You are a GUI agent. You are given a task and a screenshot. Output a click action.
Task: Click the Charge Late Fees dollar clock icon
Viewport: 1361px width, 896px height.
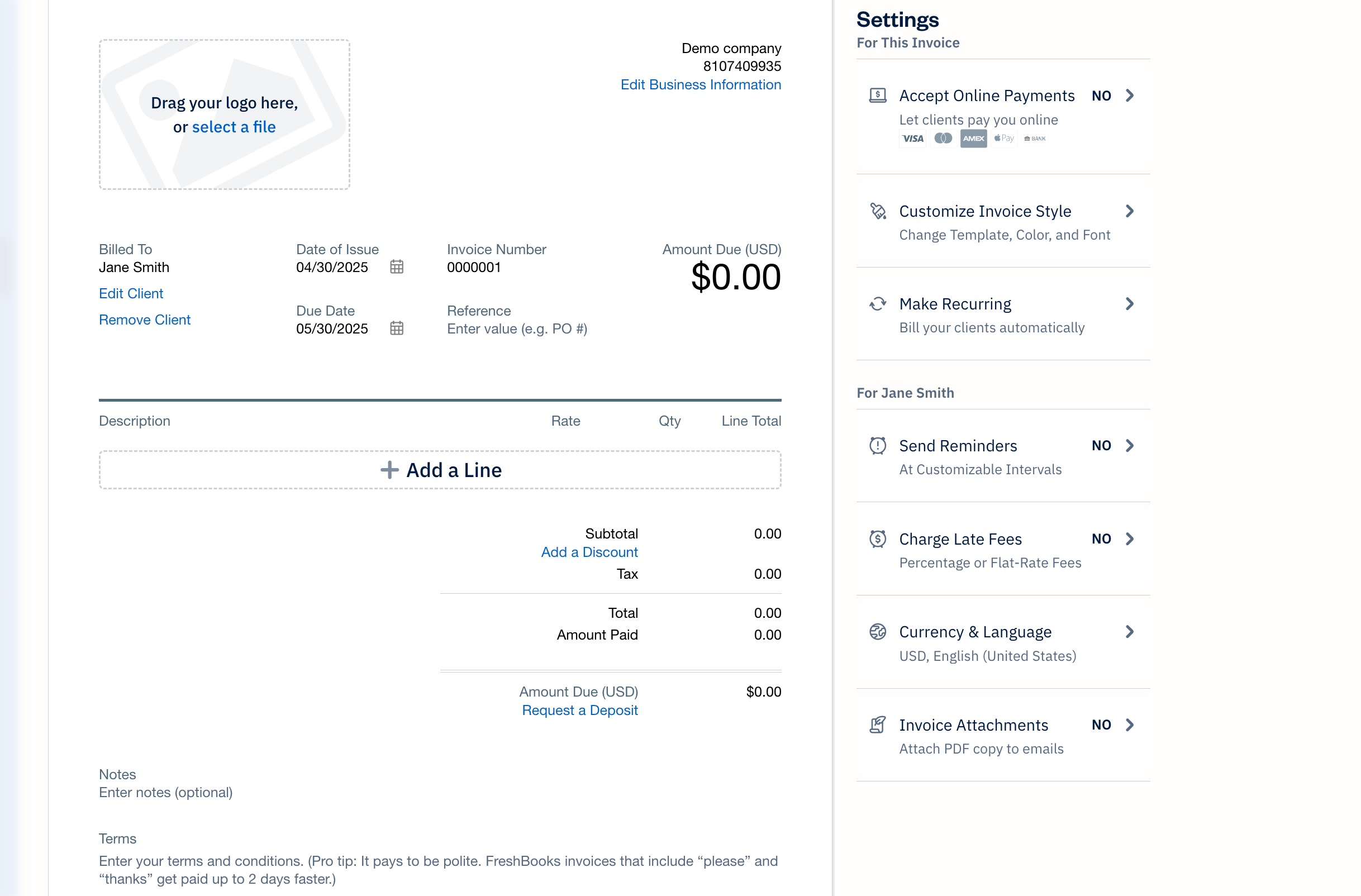coord(877,538)
